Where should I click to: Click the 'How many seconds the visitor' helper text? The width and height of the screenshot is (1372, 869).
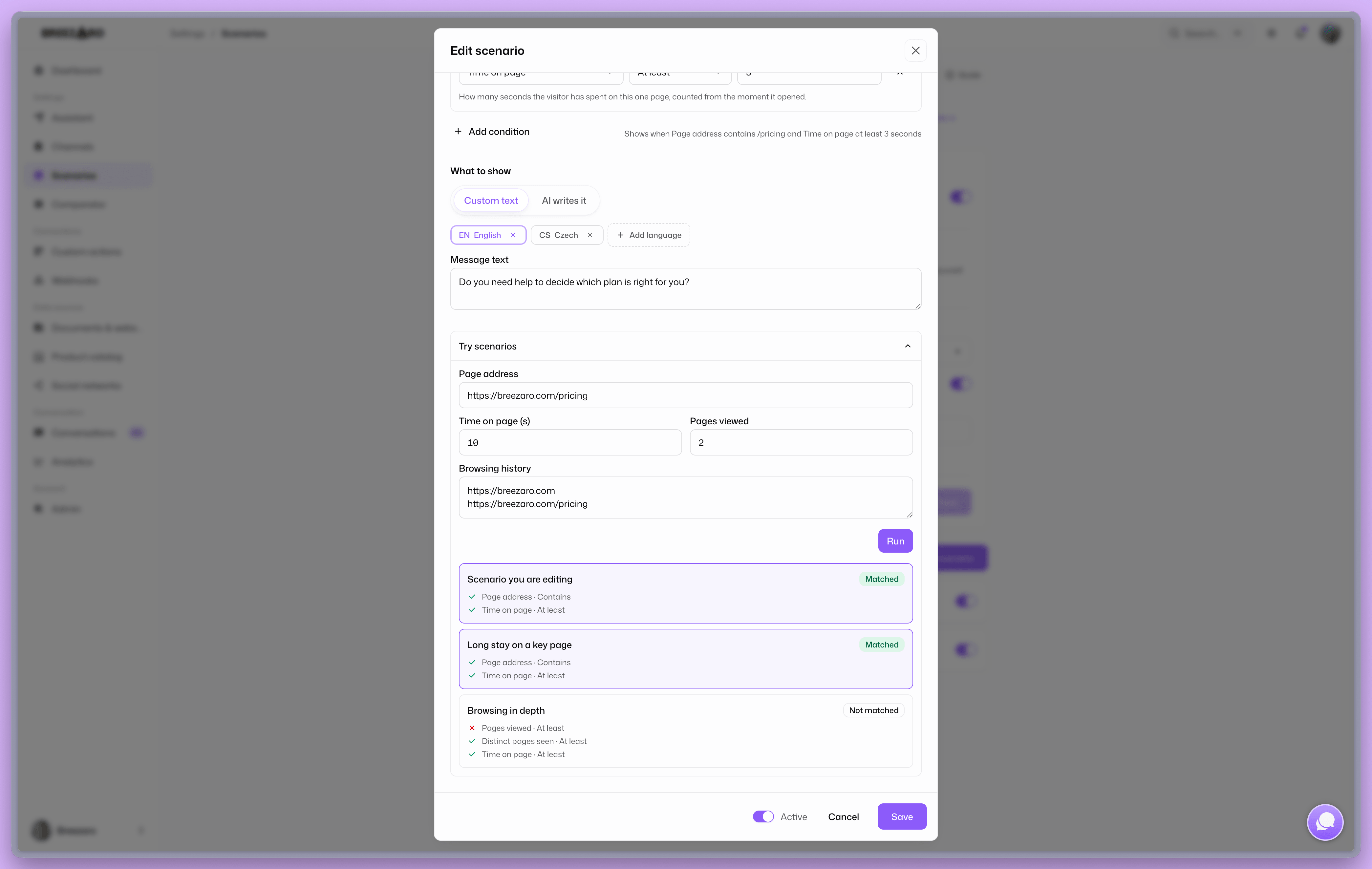coord(632,96)
